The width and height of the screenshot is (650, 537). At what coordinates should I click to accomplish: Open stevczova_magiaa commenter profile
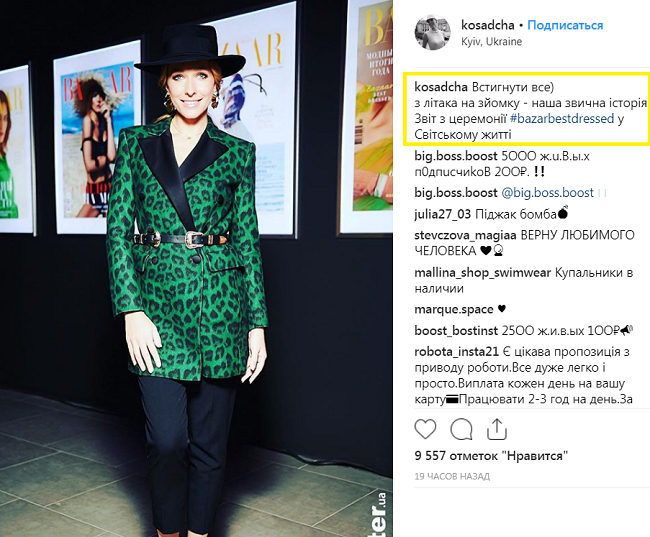click(465, 235)
